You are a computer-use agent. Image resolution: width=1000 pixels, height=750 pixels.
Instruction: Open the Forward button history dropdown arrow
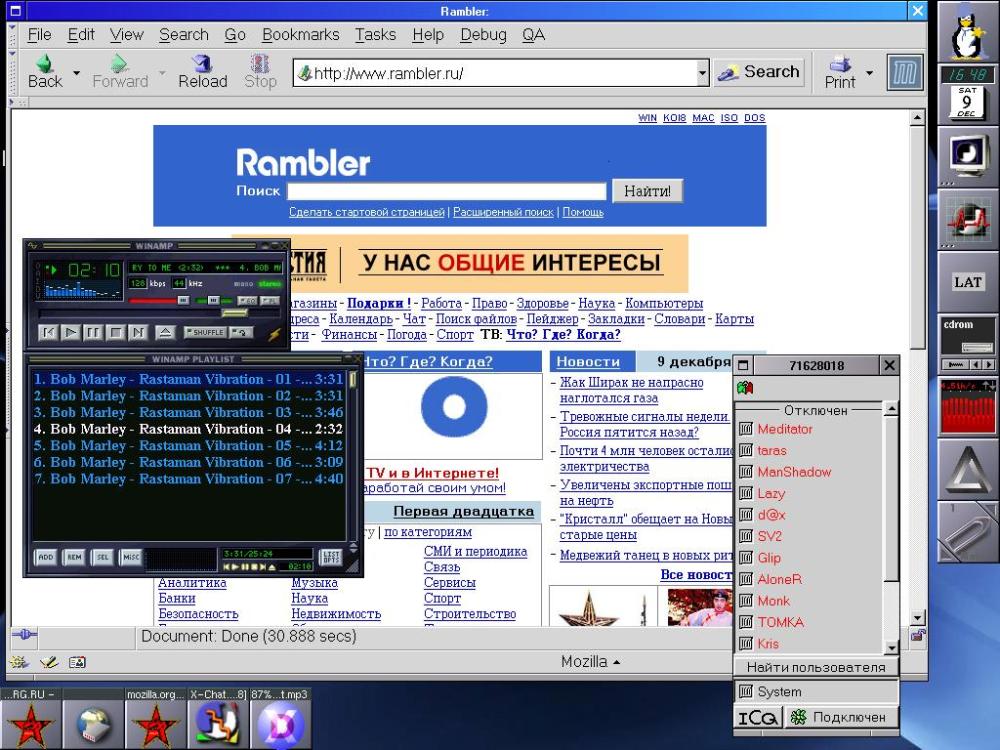point(162,73)
